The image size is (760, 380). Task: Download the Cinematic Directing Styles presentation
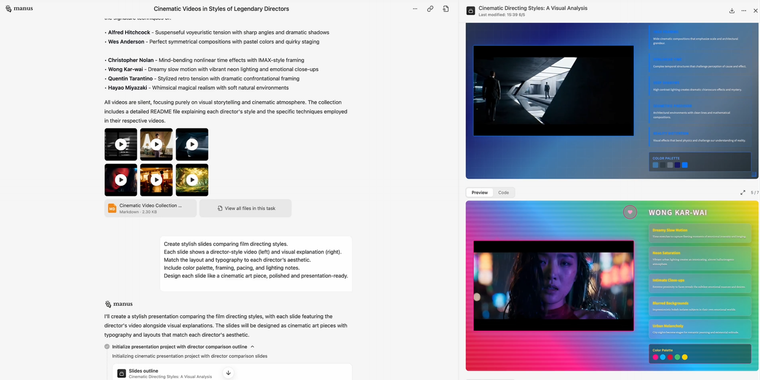732,11
